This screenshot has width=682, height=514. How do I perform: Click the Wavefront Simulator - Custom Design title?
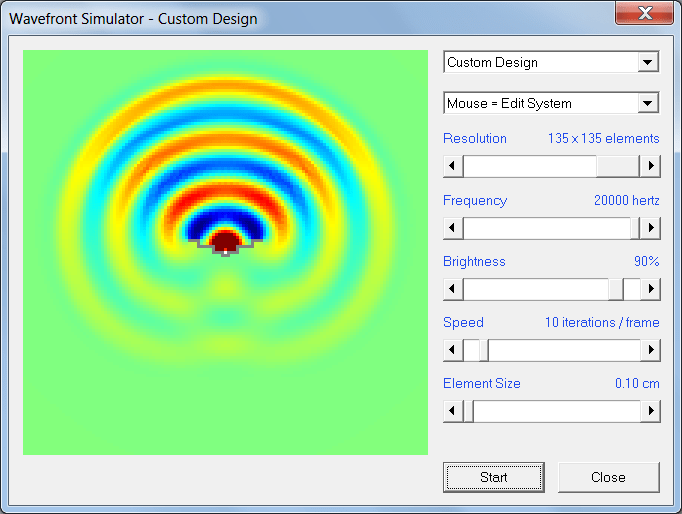click(133, 19)
